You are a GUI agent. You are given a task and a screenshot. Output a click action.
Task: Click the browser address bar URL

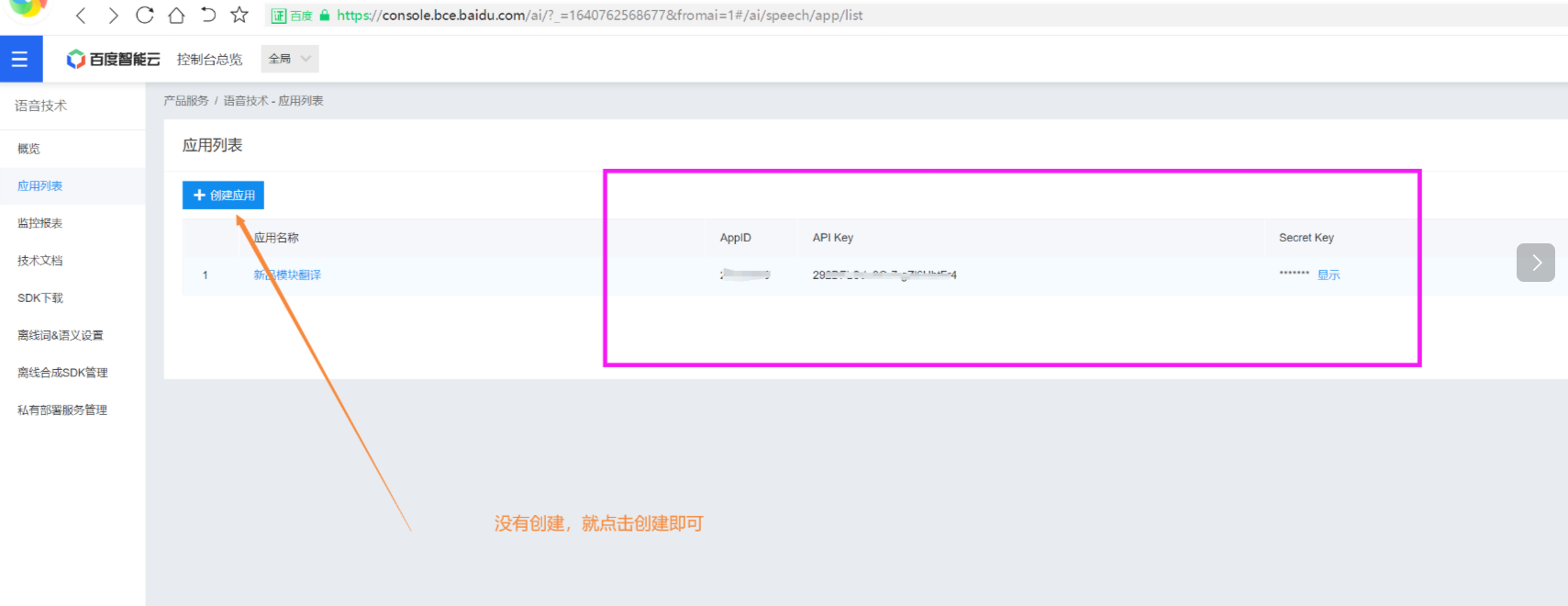pos(598,16)
